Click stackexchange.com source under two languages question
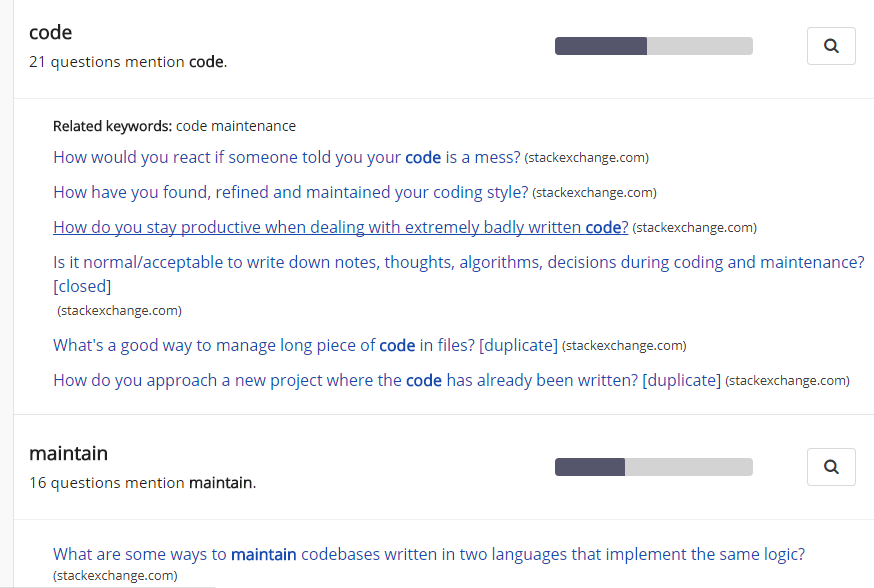The height and width of the screenshot is (588, 874). pyautogui.click(x=115, y=575)
